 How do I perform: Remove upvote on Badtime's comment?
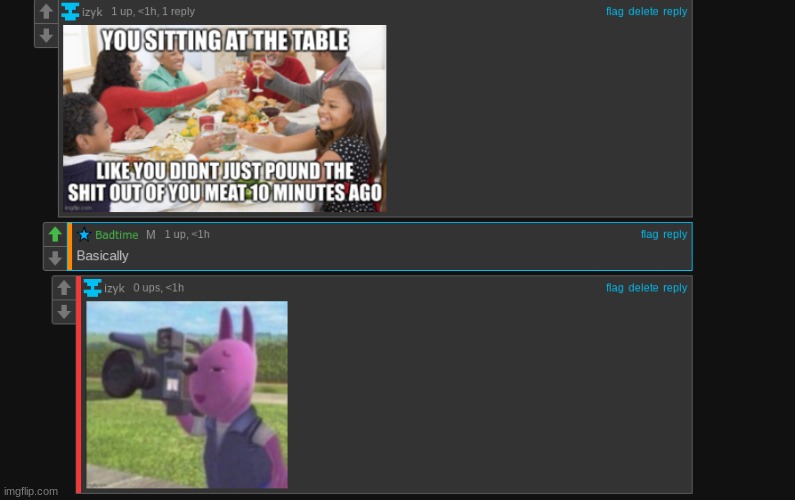[x=55, y=234]
